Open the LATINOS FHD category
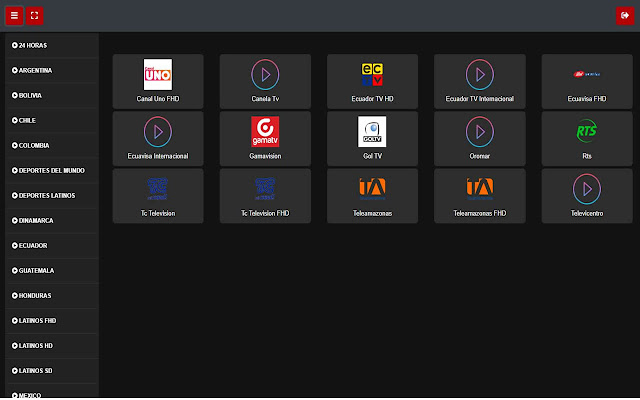This screenshot has width=640, height=400. 52,320
